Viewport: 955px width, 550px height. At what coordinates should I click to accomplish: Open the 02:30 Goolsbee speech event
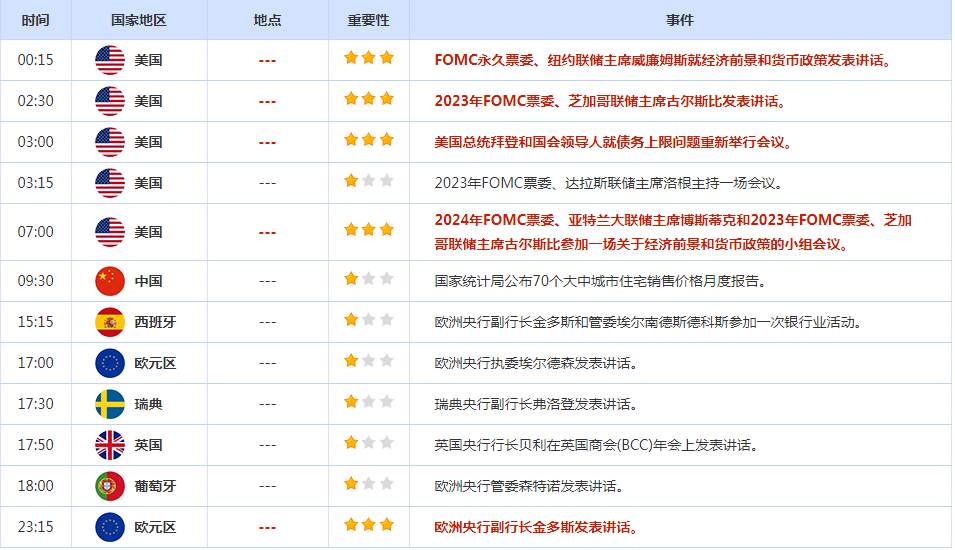(x=610, y=101)
